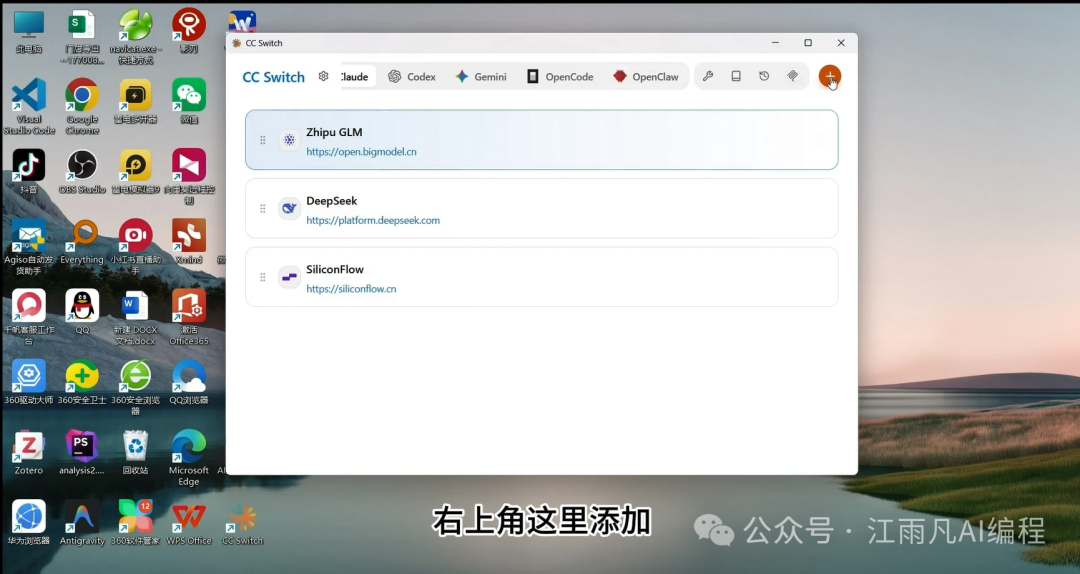Open the history clock icon in toolbar
Viewport: 1080px width, 574px height.
coord(764,76)
